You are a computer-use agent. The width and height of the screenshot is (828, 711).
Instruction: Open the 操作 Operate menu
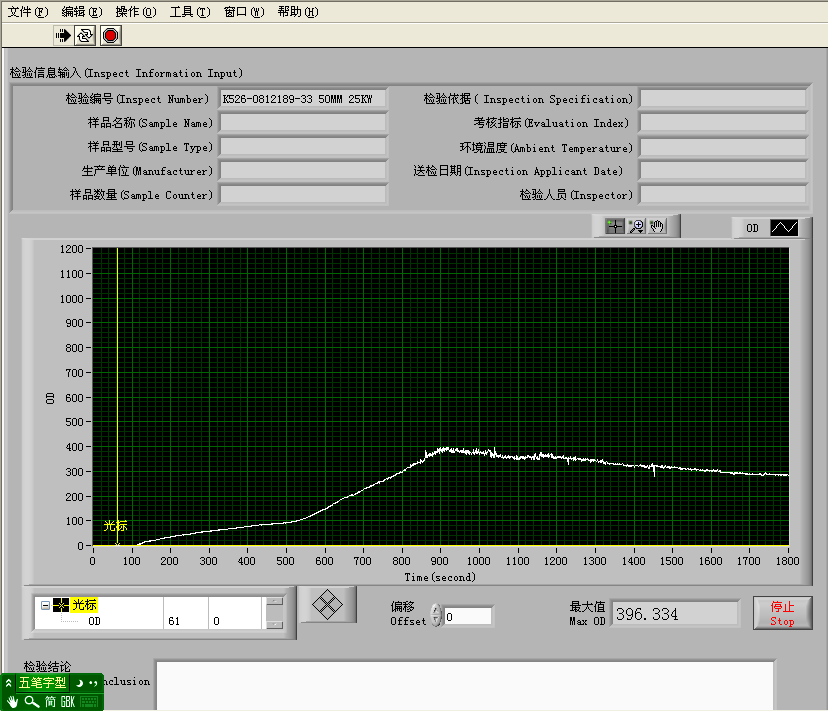point(135,11)
